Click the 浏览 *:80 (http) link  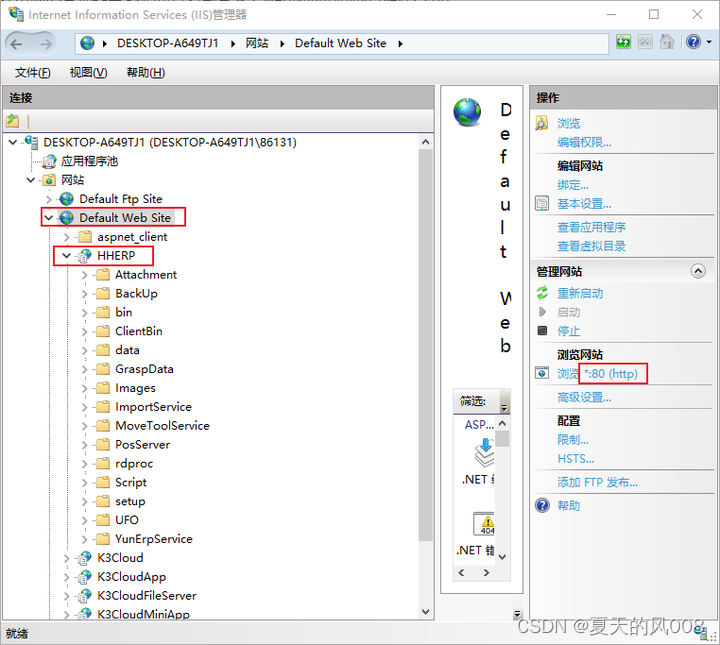[597, 374]
